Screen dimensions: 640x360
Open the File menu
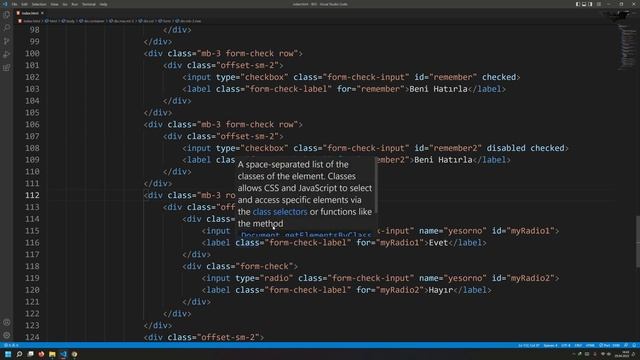(14, 4)
